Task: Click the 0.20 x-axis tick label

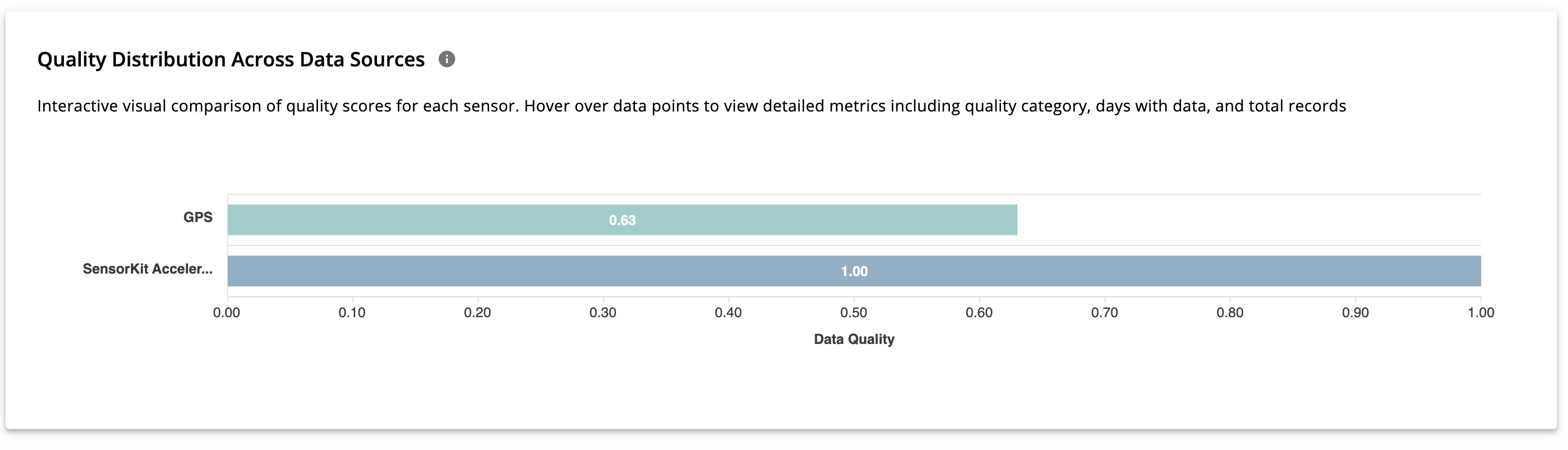Action: tap(477, 313)
